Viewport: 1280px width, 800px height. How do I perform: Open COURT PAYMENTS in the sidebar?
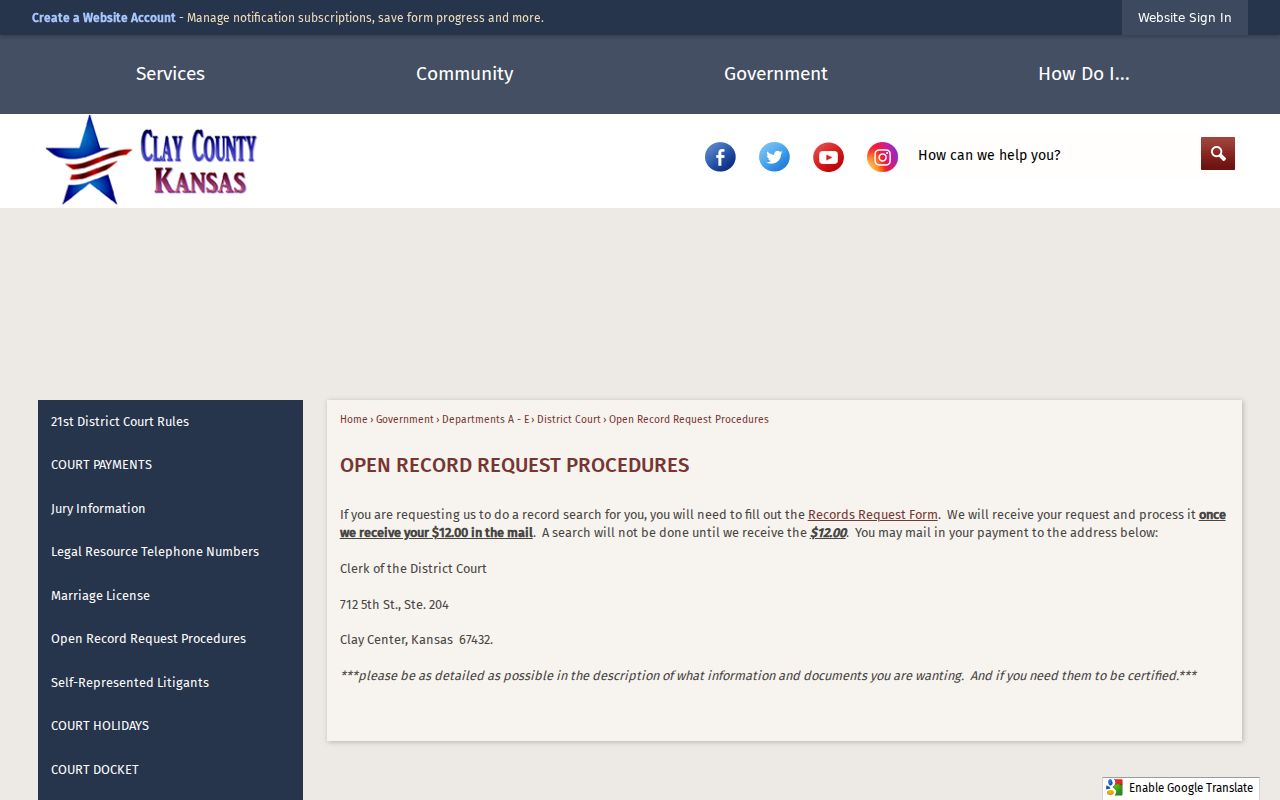[x=170, y=465]
